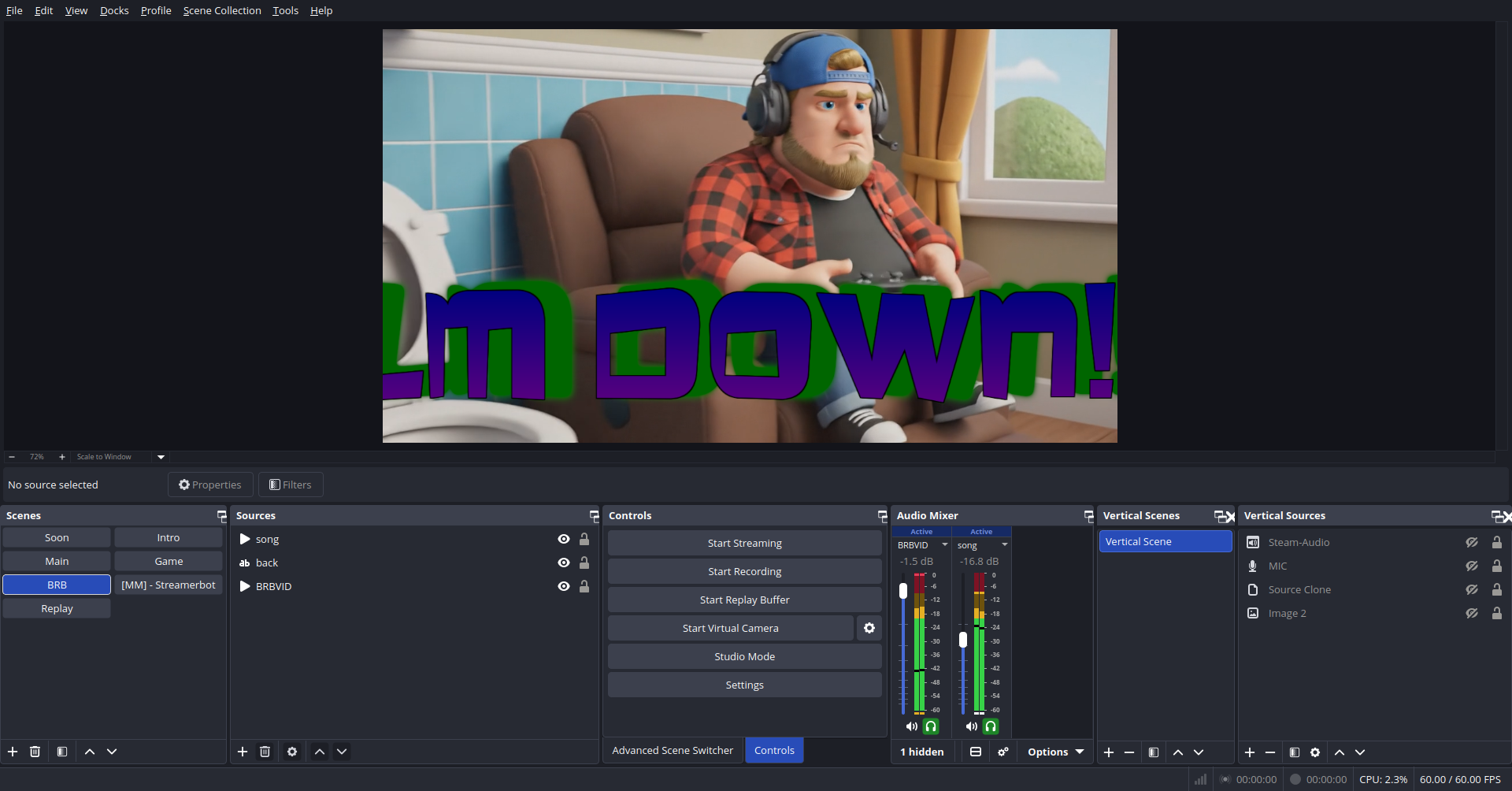Move vertical scene up
1512x791 pixels.
pyautogui.click(x=1178, y=752)
